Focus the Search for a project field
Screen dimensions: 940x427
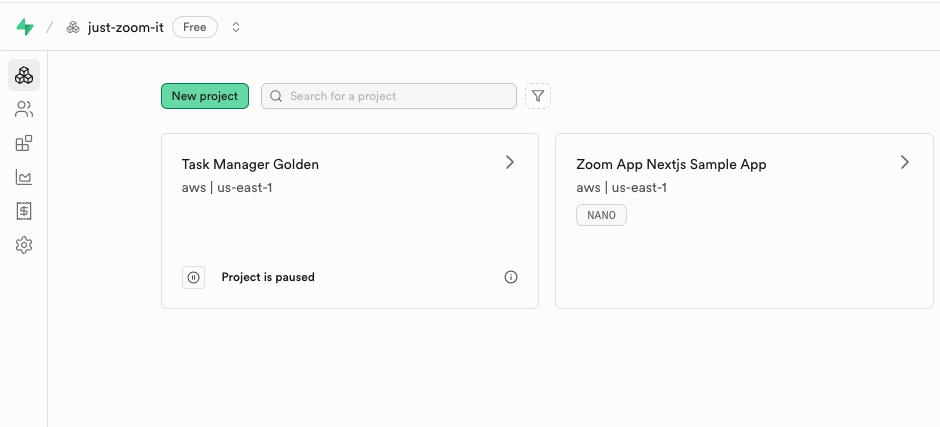(389, 96)
